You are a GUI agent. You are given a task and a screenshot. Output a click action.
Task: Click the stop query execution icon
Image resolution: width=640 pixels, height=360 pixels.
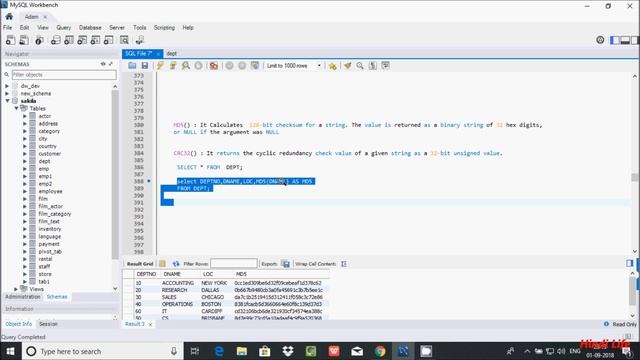[198, 66]
